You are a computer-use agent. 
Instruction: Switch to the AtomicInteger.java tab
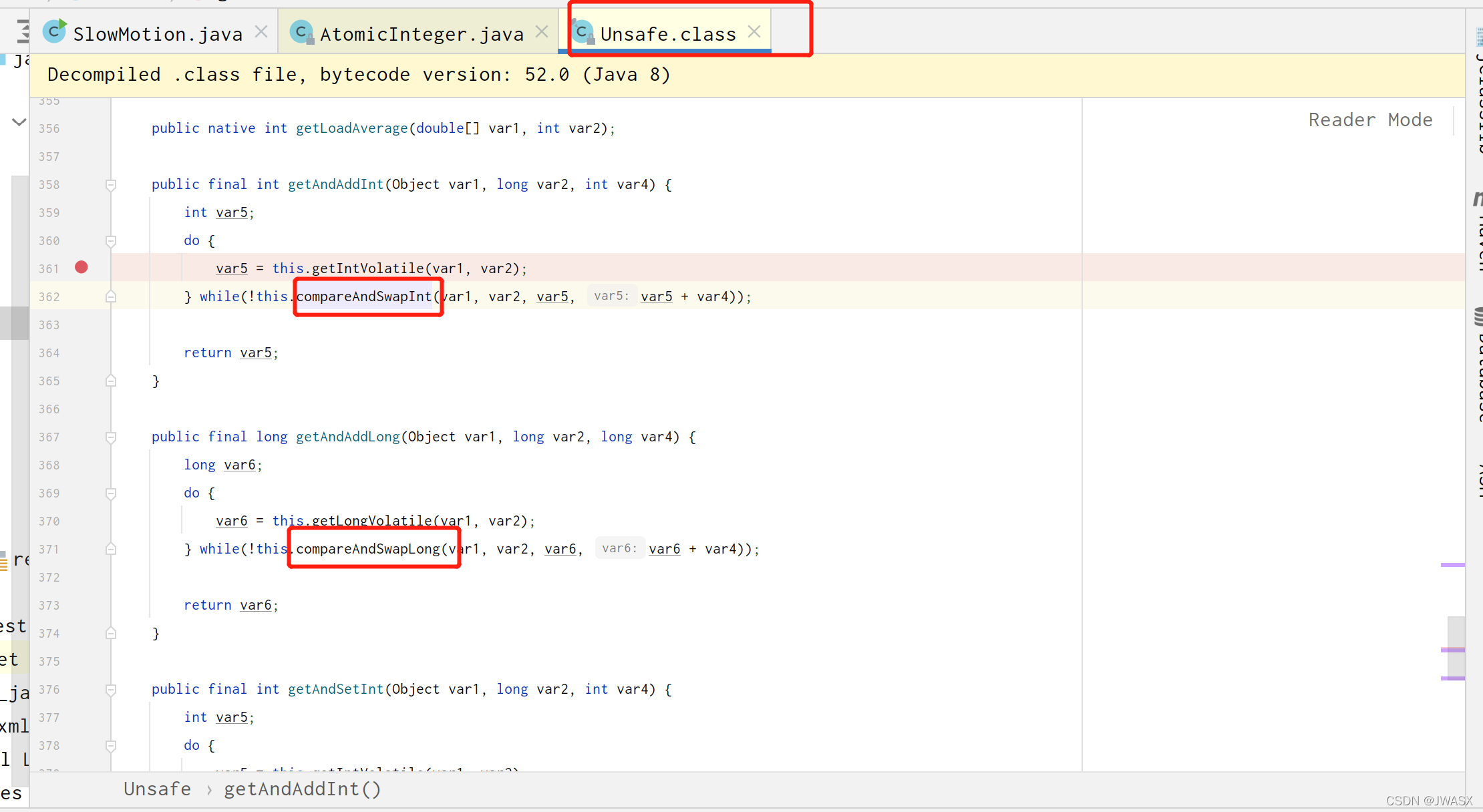pos(422,33)
